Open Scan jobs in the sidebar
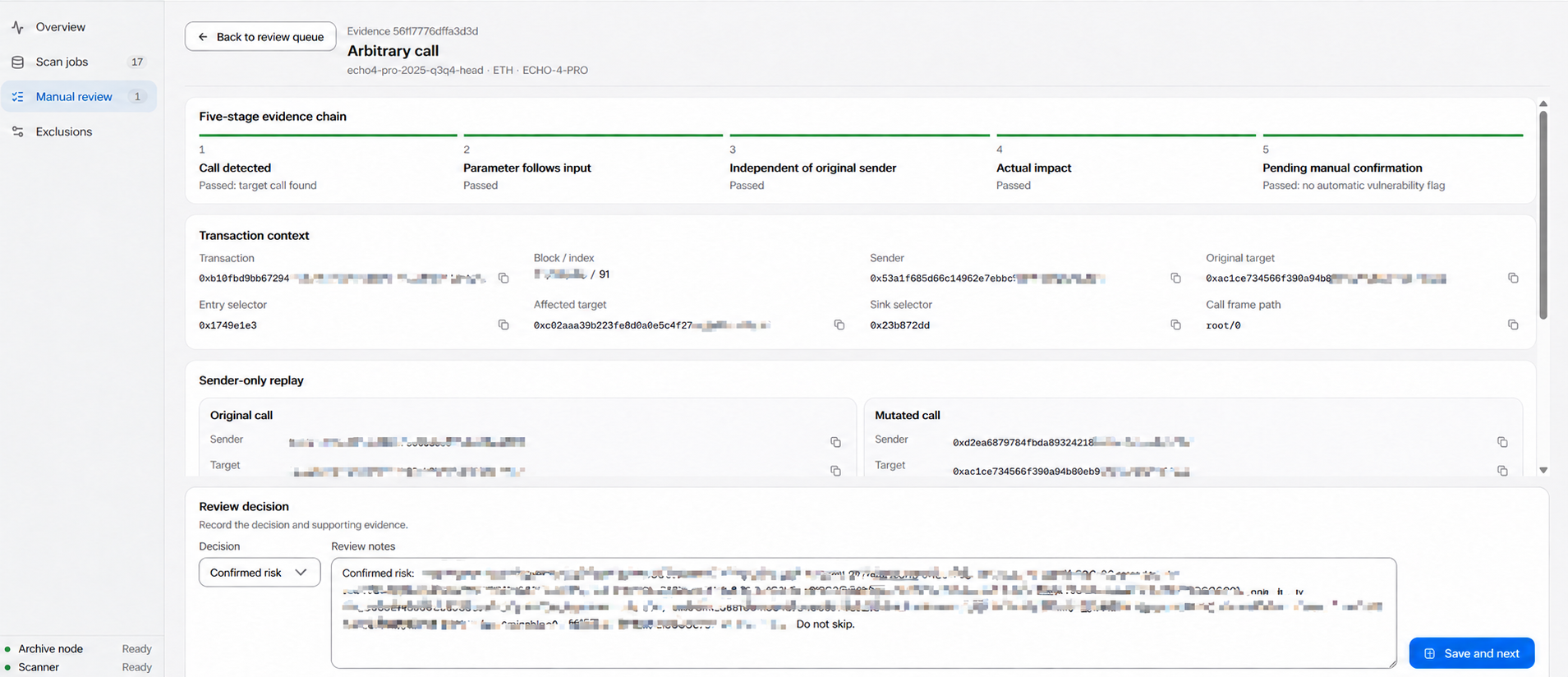The height and width of the screenshot is (677, 1568). [79, 62]
